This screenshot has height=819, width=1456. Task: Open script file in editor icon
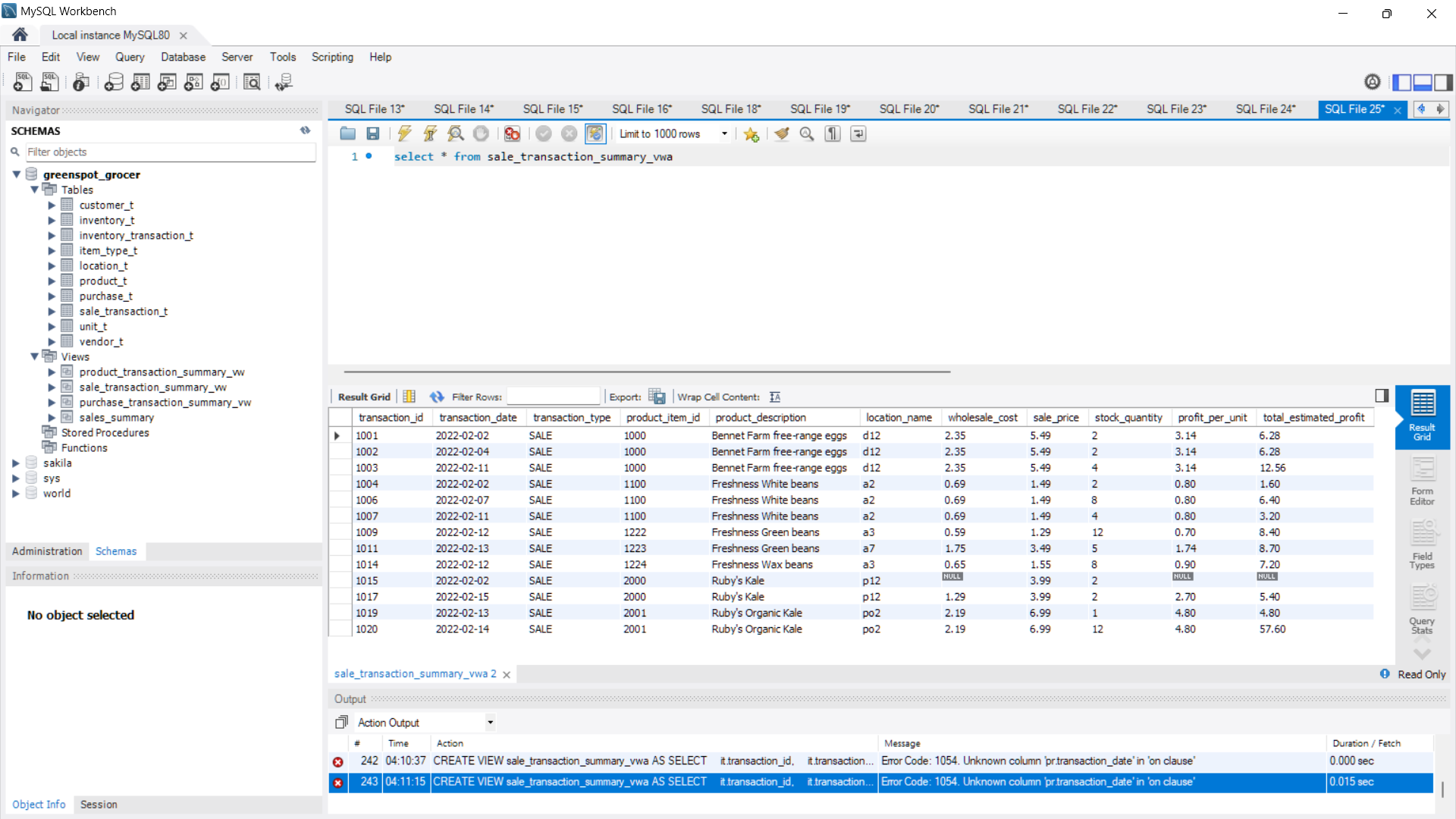(x=348, y=133)
